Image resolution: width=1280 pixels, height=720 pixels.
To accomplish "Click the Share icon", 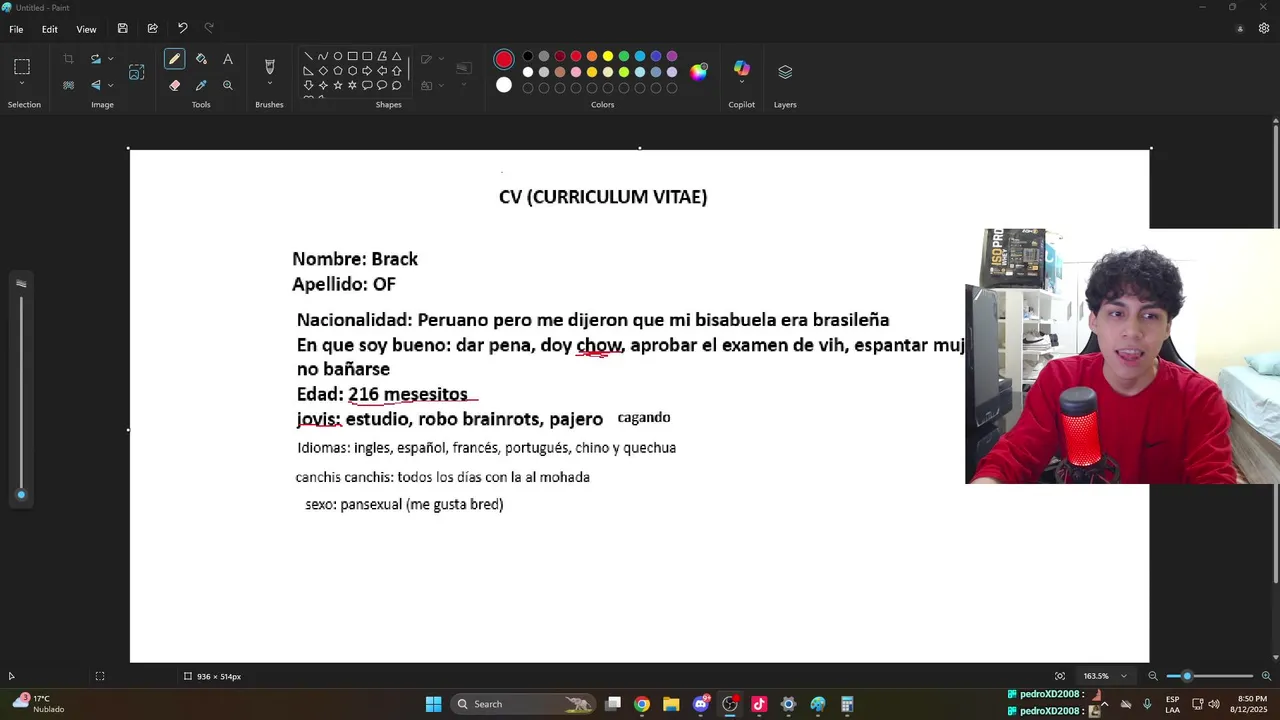I will click(x=152, y=28).
